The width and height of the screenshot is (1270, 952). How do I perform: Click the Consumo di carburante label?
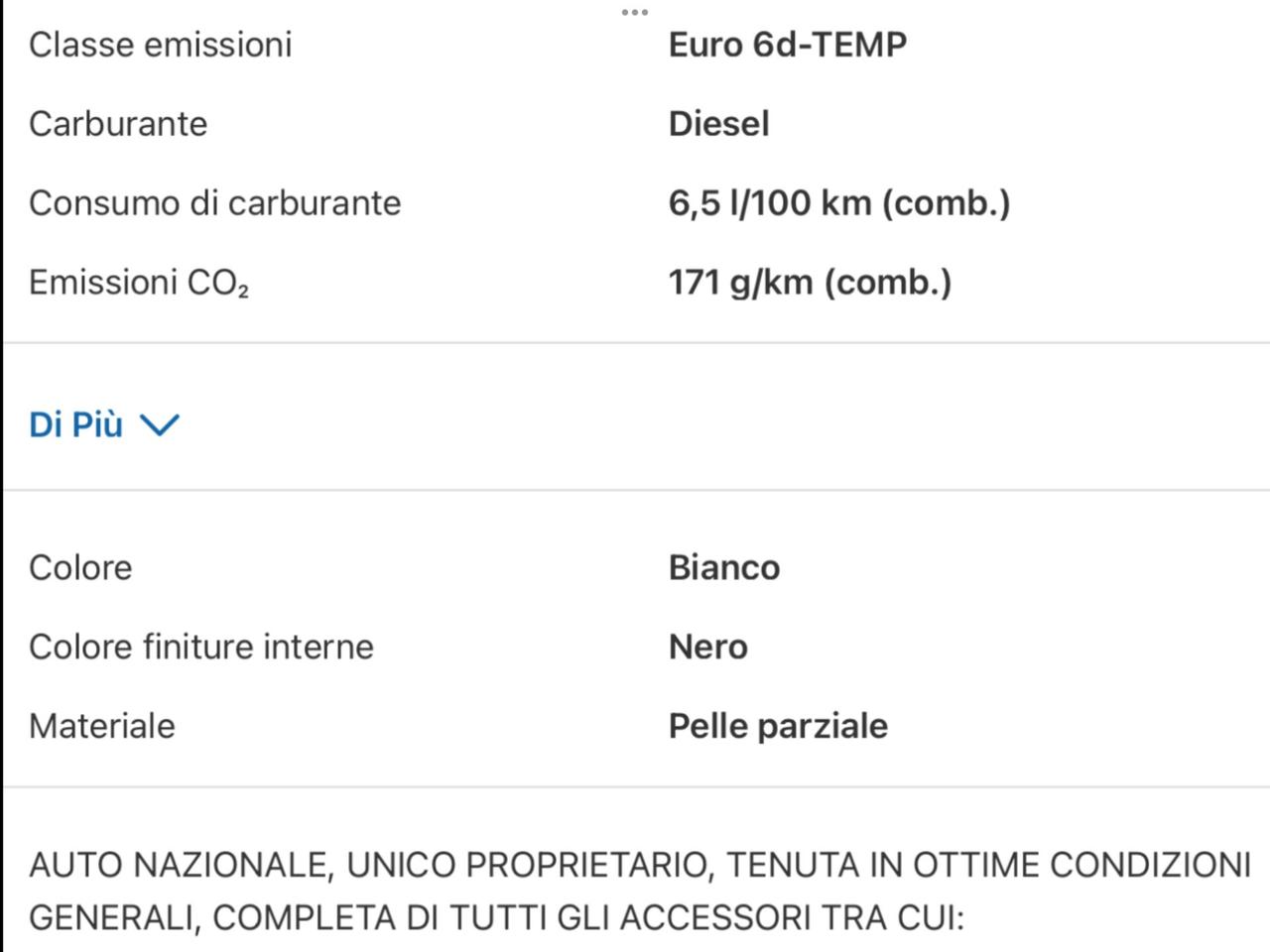215,203
